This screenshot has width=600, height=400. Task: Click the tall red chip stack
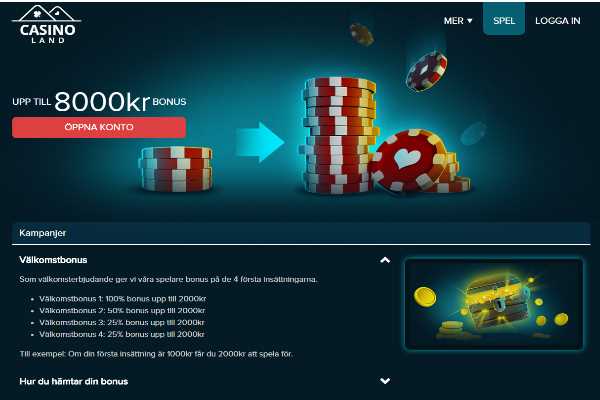339,135
